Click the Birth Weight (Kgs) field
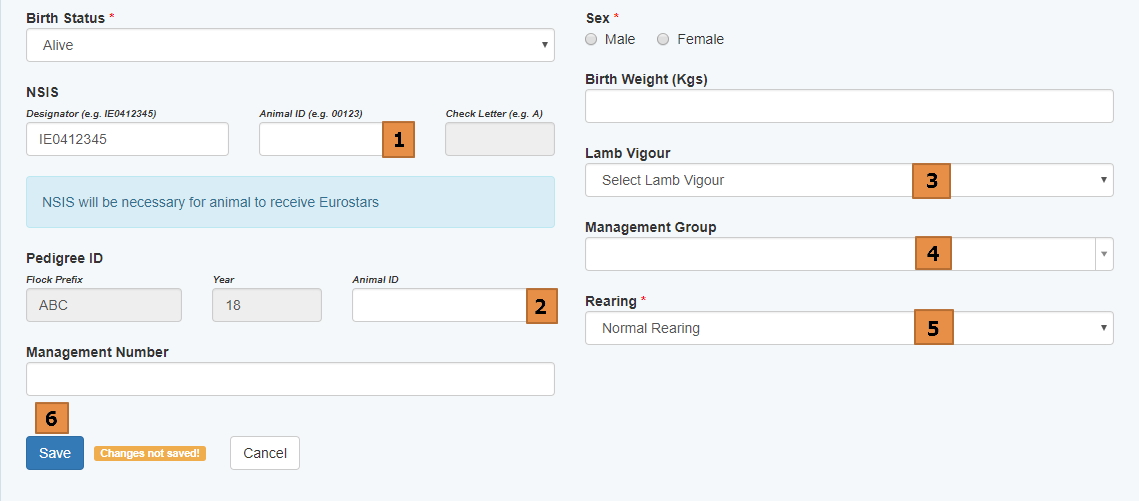The height and width of the screenshot is (501, 1139). pos(849,106)
